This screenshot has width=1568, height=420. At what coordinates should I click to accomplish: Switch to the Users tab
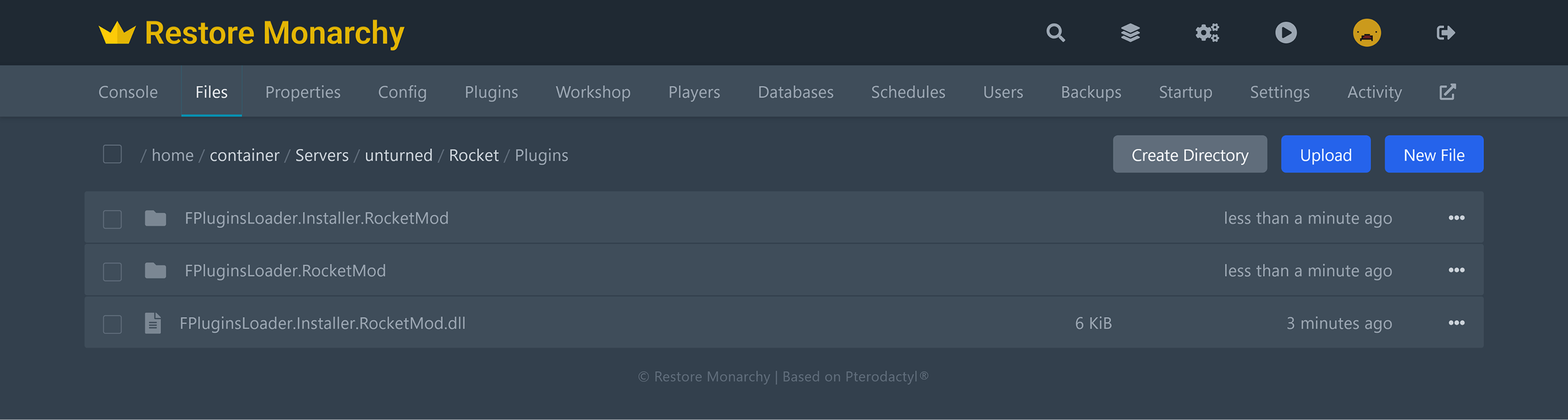[1003, 92]
